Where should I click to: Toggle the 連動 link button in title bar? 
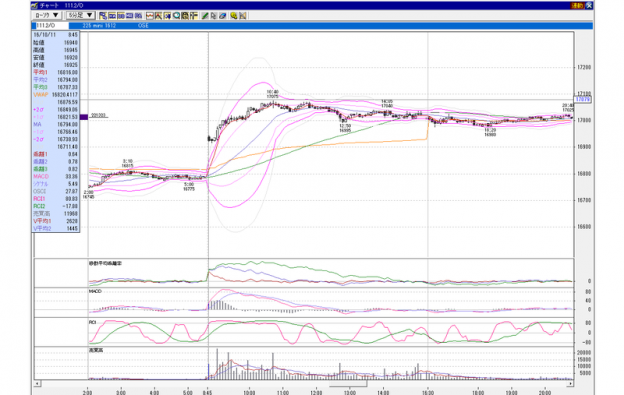[577, 6]
